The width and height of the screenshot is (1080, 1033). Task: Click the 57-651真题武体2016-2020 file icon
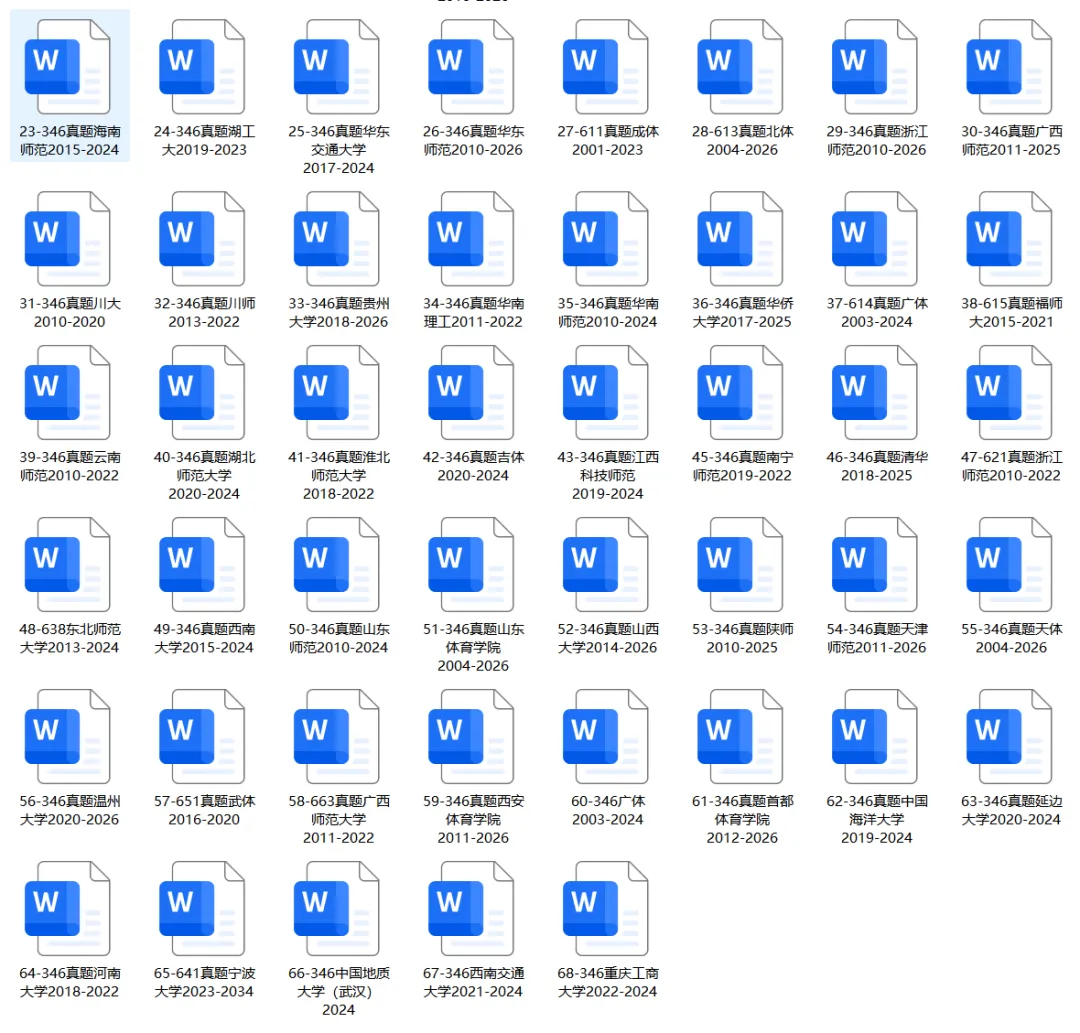tap(202, 737)
